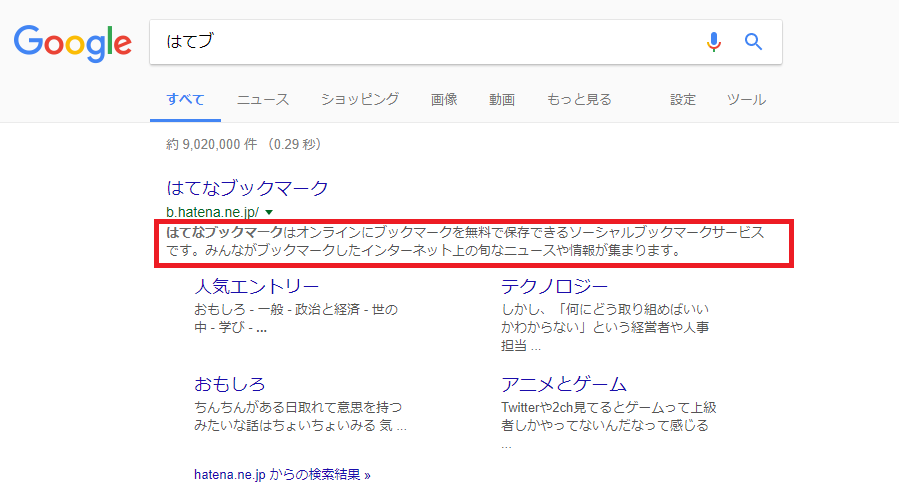899x501 pixels.
Task: Expand the arrow beside b.hatena.ne.jp/
Action: [x=269, y=212]
